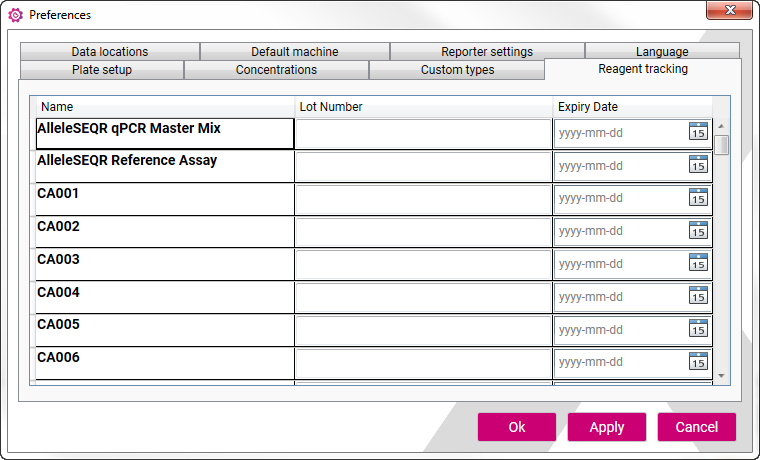Screen dimensions: 760x460
Task: Open calendar picker in CA003 row
Action: click(698, 263)
